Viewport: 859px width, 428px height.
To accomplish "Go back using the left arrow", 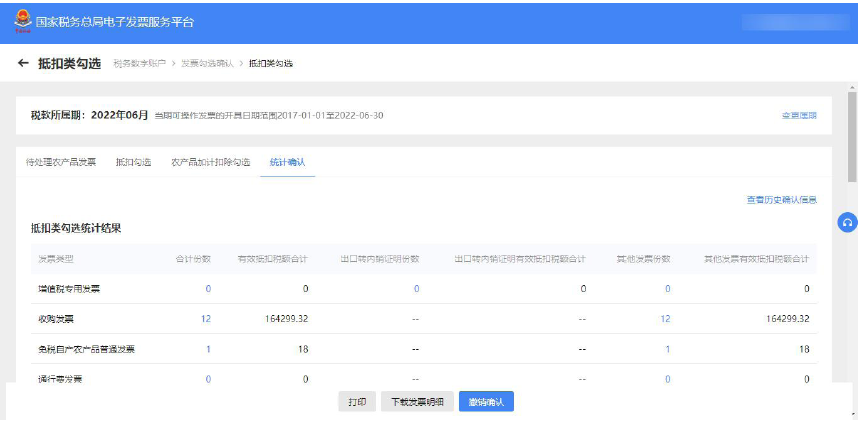I will tap(23, 64).
